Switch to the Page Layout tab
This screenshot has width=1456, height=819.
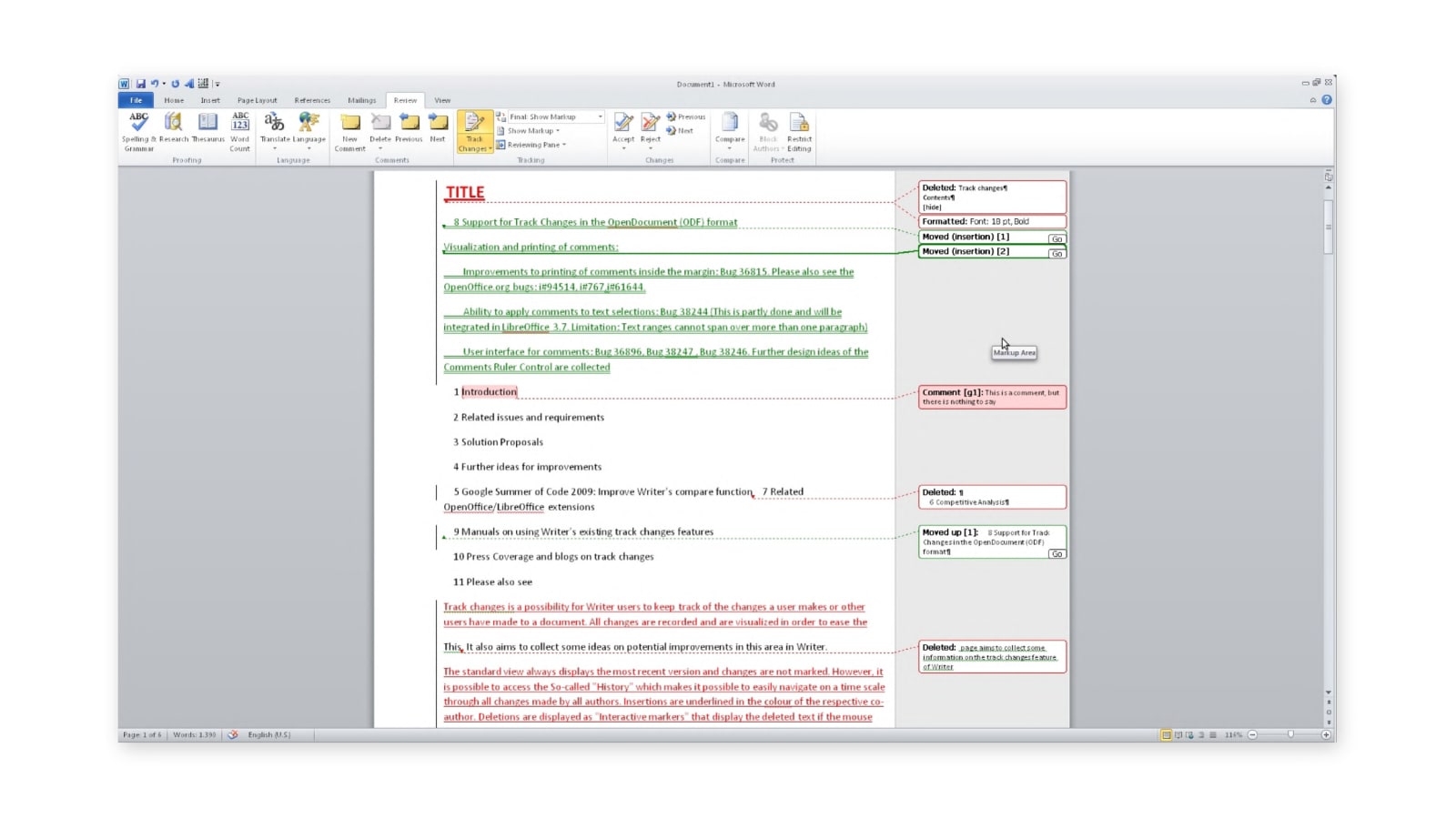point(257,100)
